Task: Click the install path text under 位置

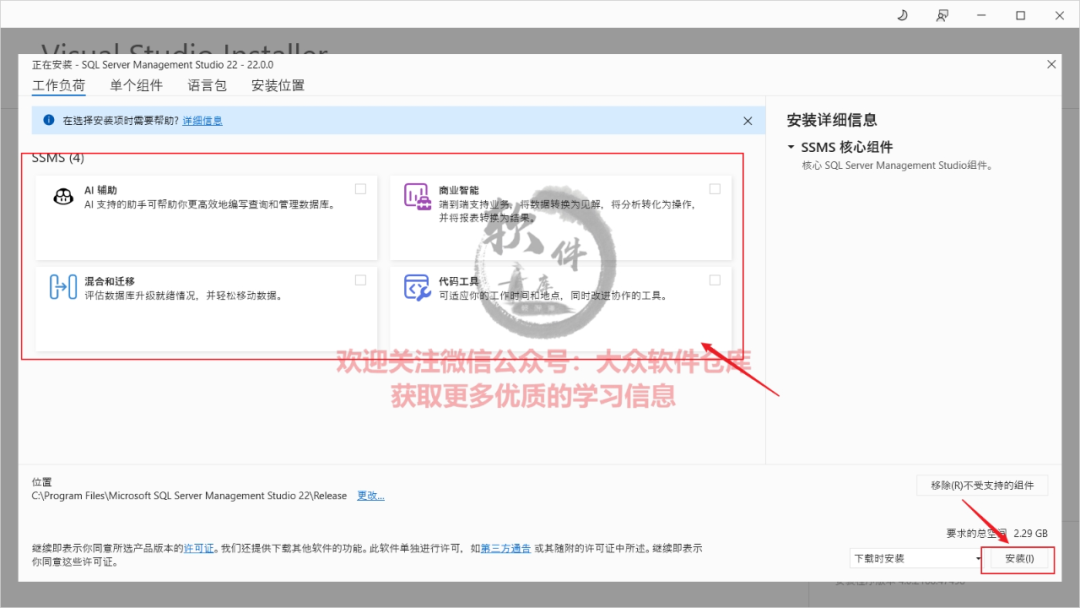Action: [189, 496]
